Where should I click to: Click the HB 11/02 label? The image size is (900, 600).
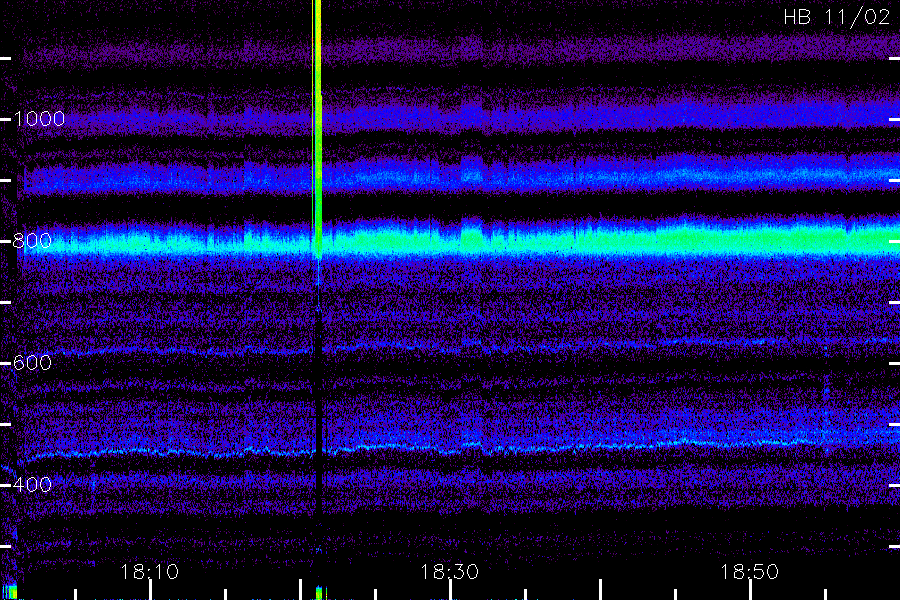(x=836, y=17)
